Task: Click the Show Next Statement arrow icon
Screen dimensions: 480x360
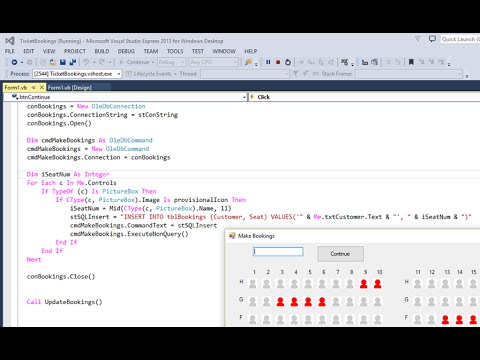Action: point(301,62)
